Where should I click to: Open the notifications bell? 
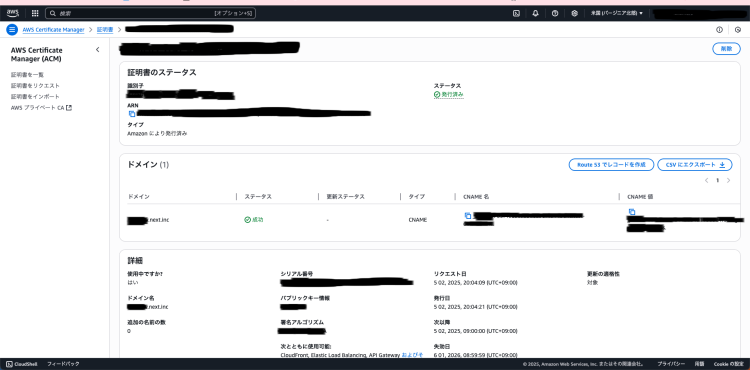(536, 13)
